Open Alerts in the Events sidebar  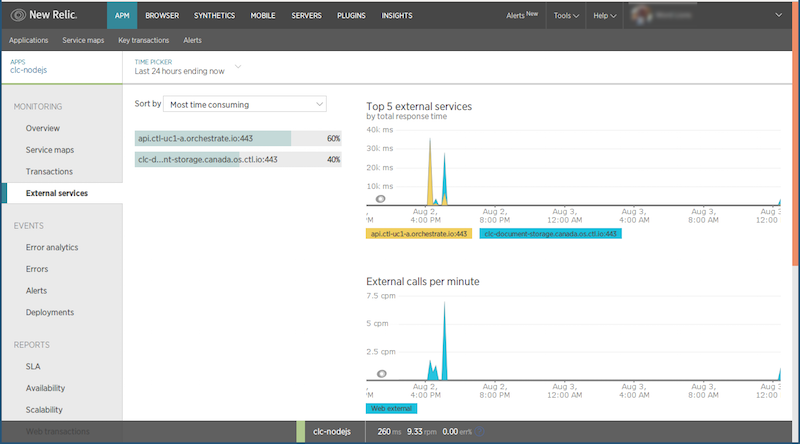36,290
